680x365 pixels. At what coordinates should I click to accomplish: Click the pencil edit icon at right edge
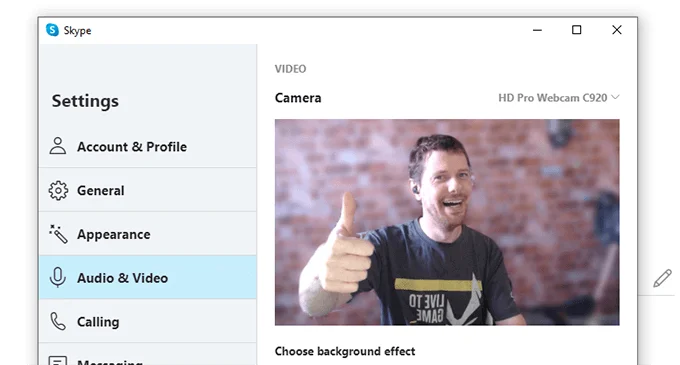(662, 278)
